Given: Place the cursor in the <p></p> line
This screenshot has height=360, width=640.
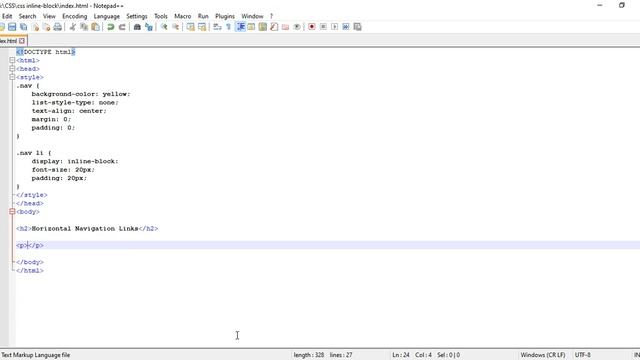Looking at the screenshot, I should [30, 245].
